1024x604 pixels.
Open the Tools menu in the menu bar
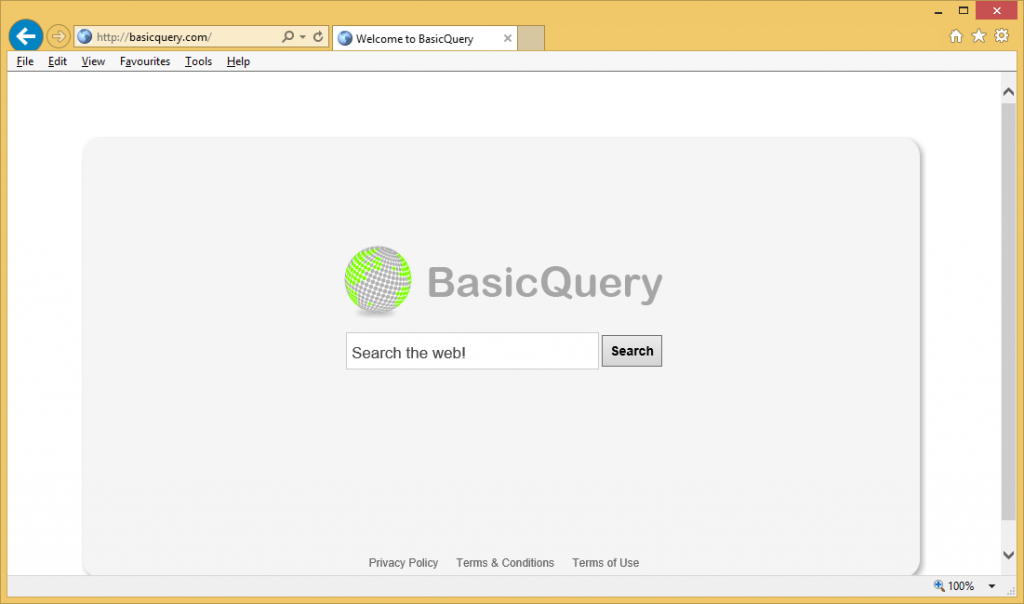[x=198, y=62]
